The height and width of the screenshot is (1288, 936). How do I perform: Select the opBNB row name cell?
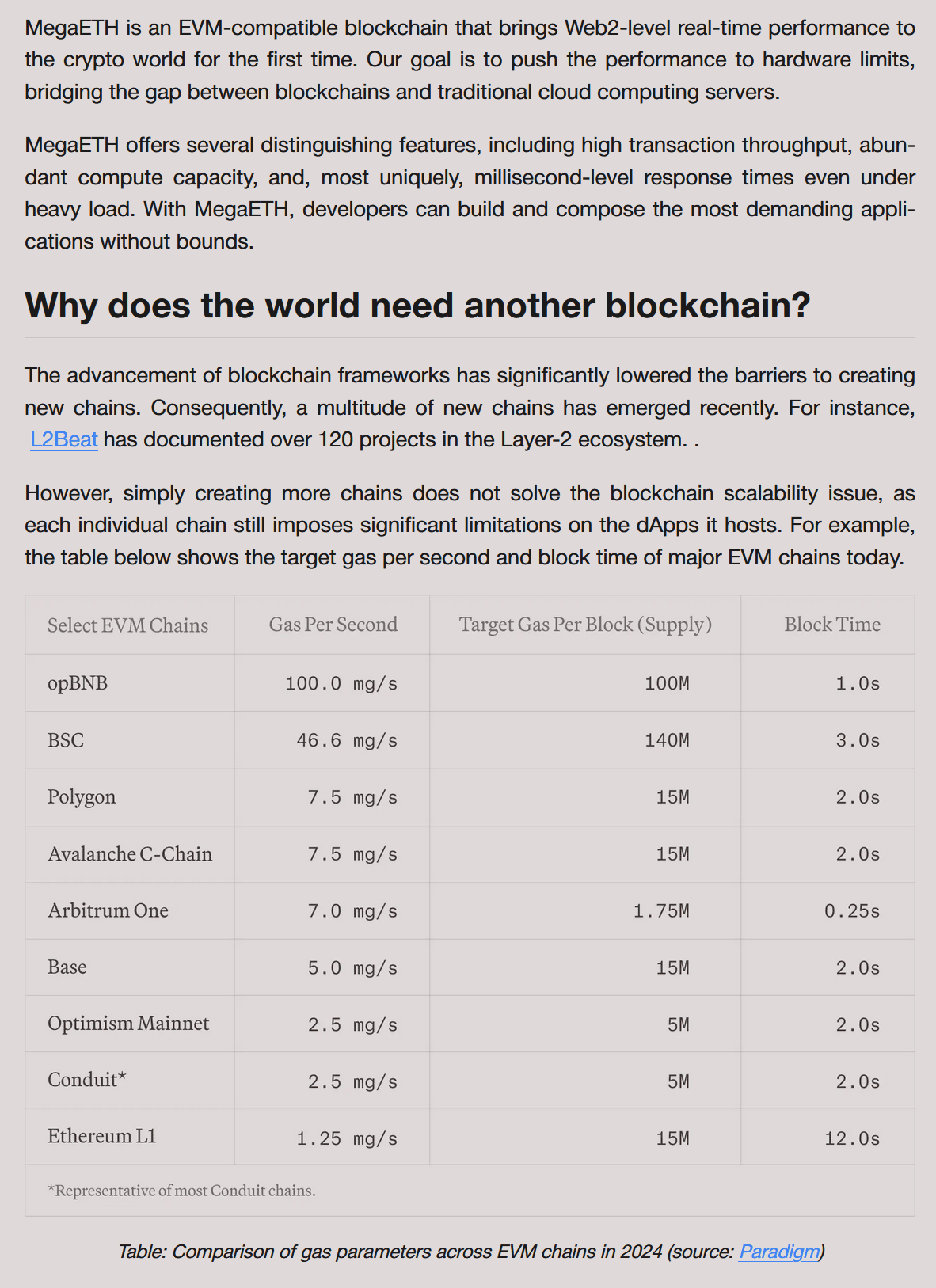point(78,683)
